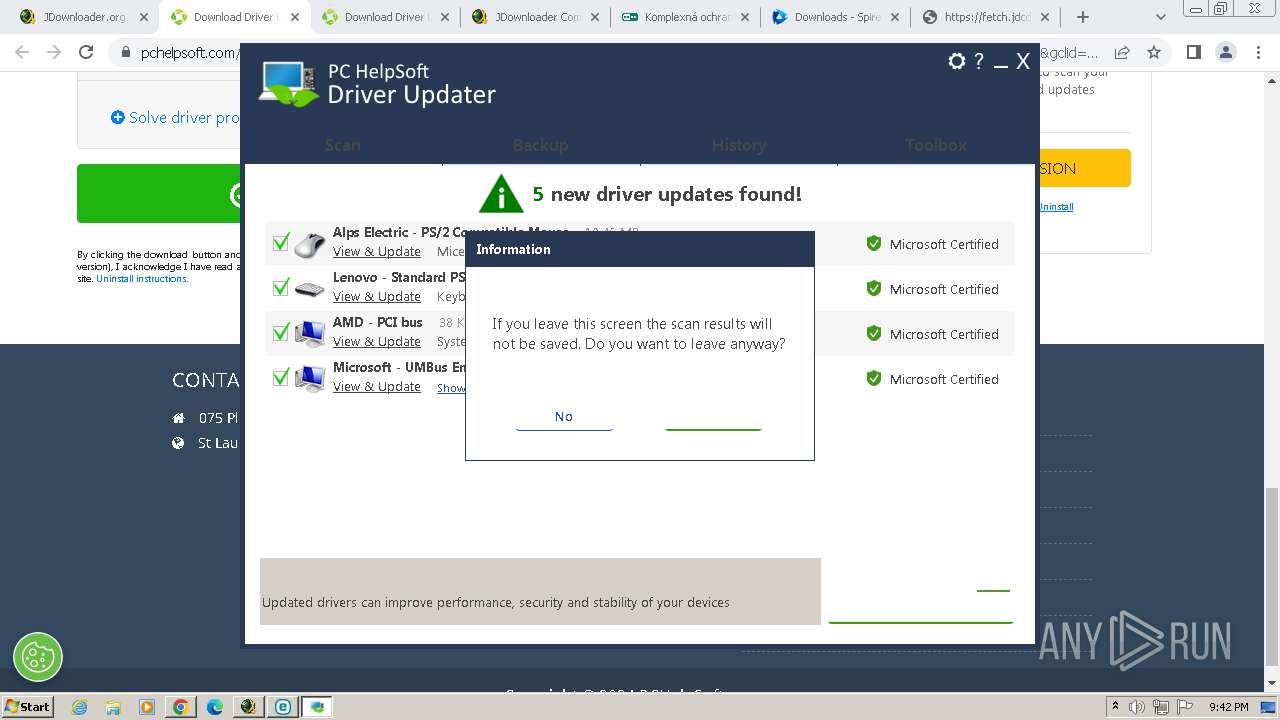The width and height of the screenshot is (1280, 720).
Task: Switch to the History tab
Action: point(739,145)
